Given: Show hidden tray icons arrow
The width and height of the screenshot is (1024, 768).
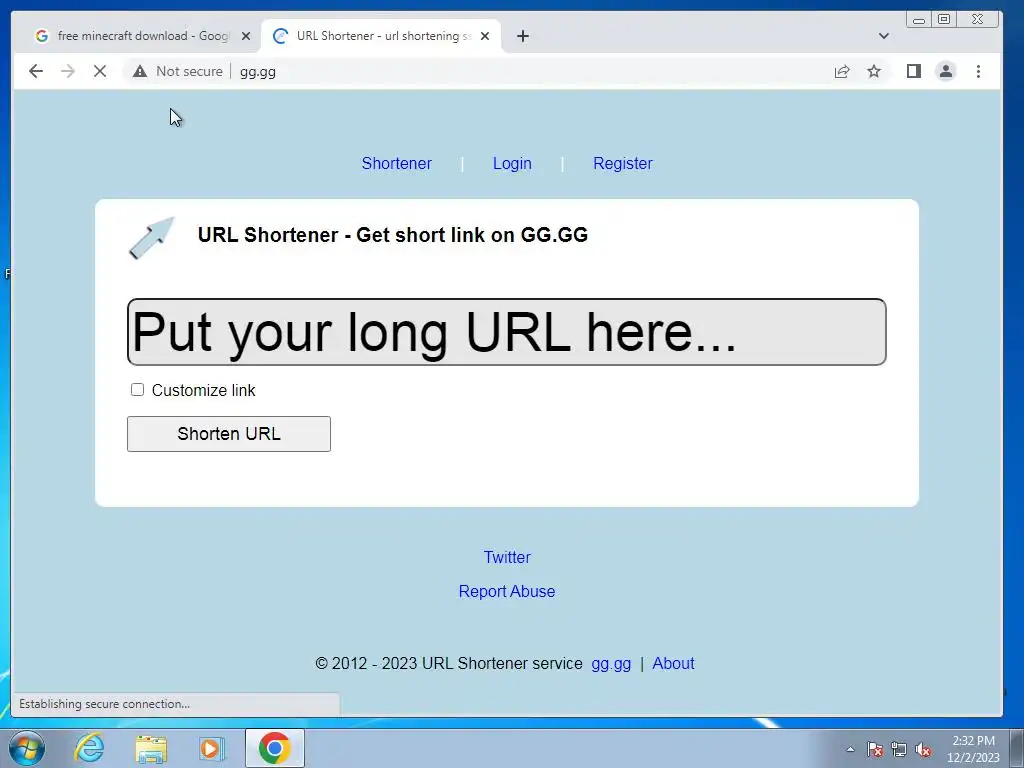Looking at the screenshot, I should (850, 749).
